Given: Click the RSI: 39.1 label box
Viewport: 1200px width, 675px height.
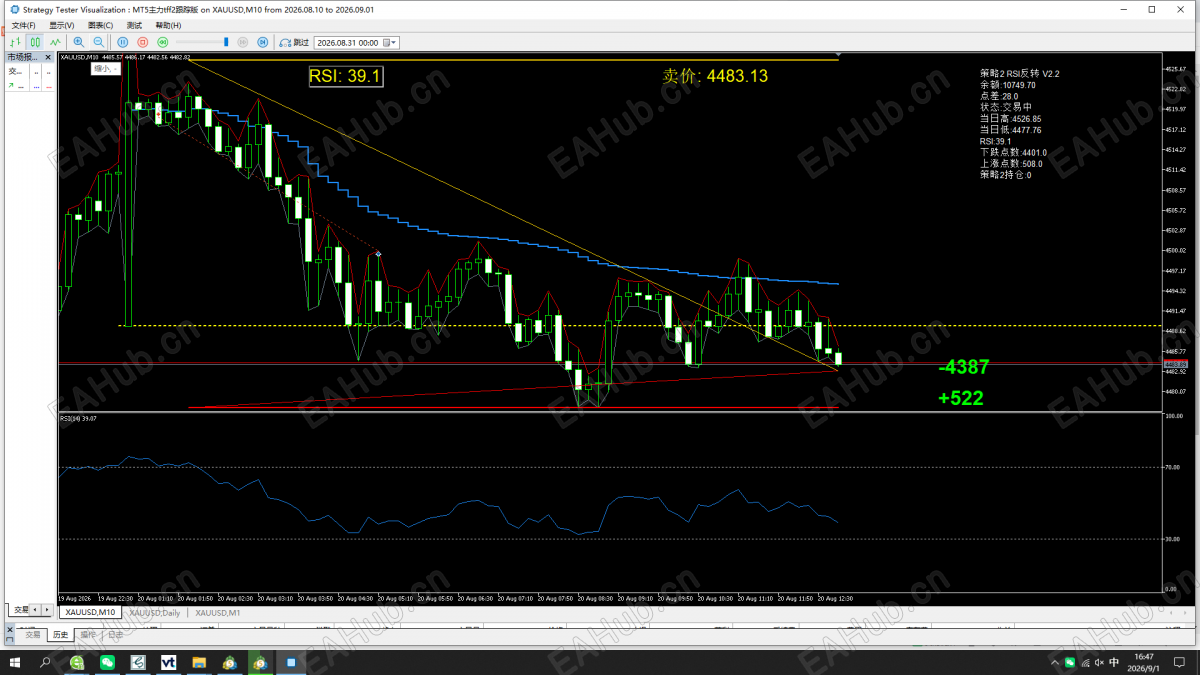Looking at the screenshot, I should [x=346, y=76].
